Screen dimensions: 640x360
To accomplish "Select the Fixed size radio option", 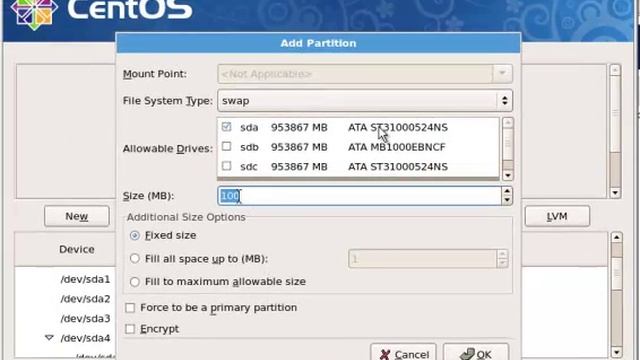I will click(135, 236).
